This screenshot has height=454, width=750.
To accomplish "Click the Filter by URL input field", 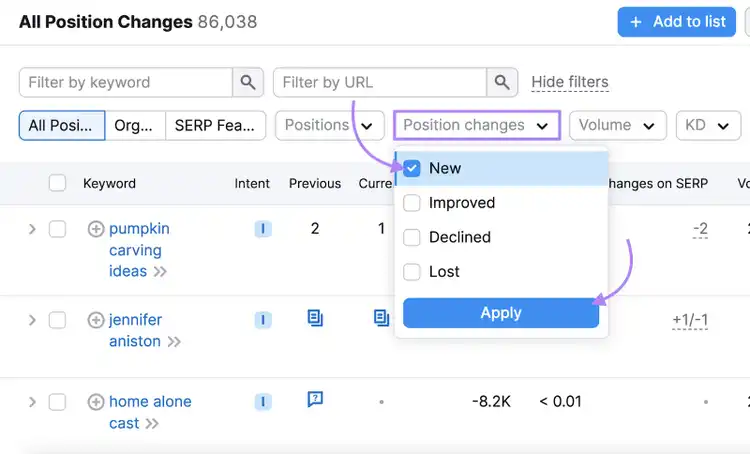I will pyautogui.click(x=380, y=82).
